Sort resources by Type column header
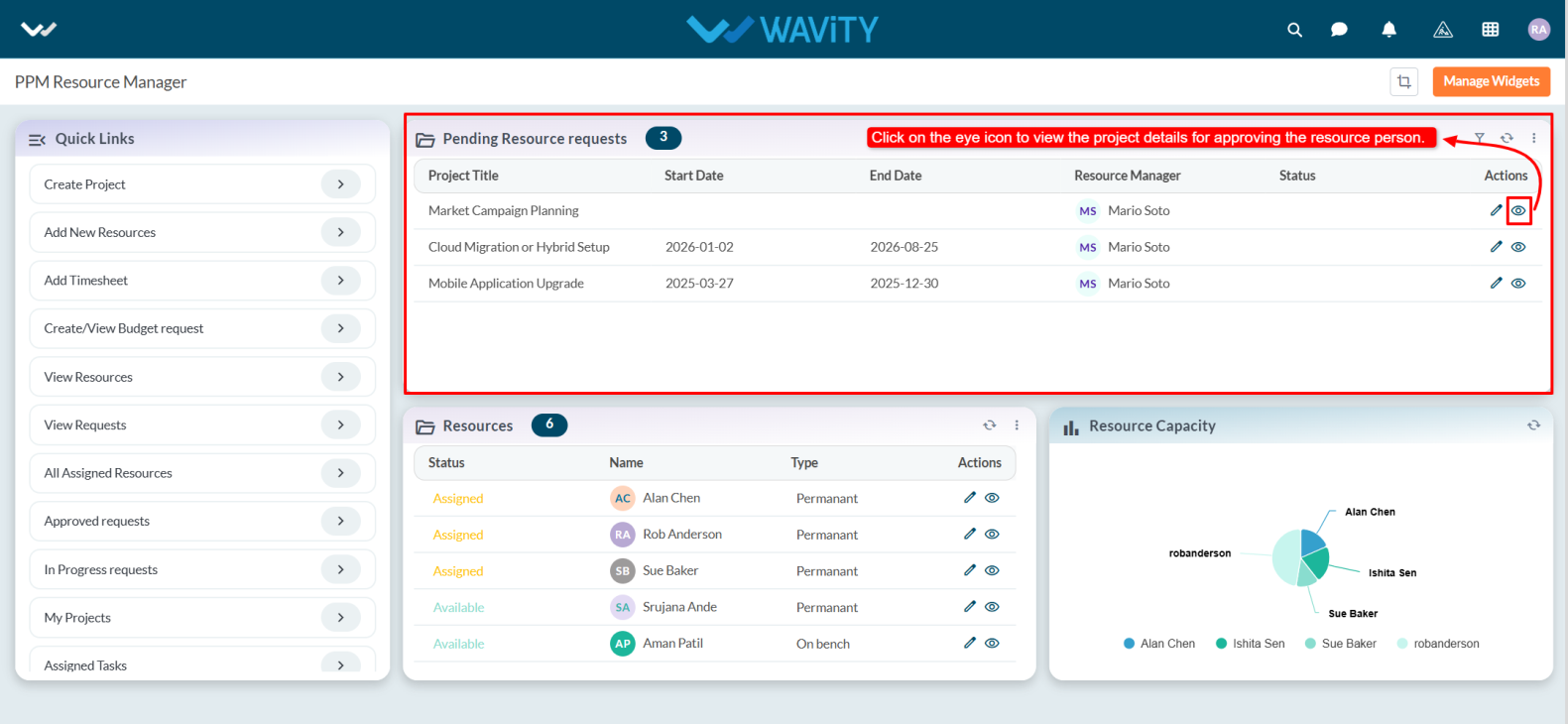Viewport: 1568px width, 724px height. pos(804,462)
